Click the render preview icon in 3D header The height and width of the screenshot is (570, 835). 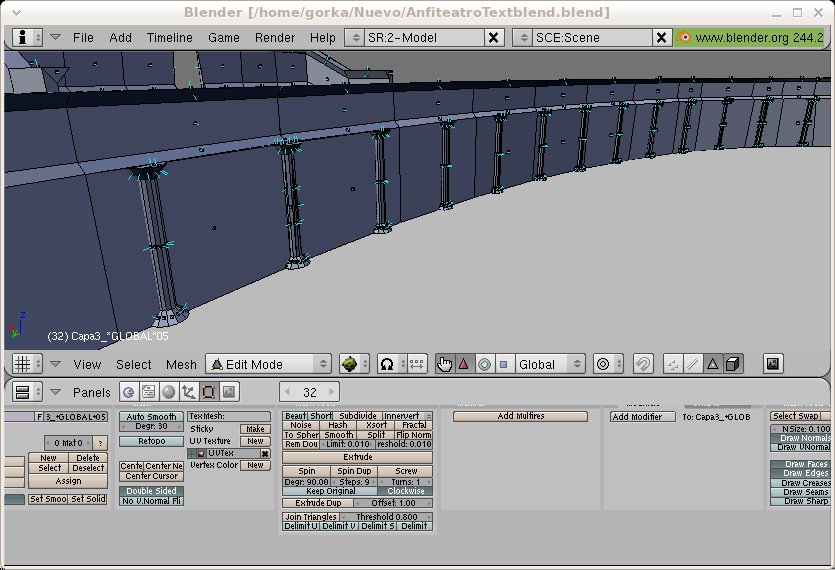(x=773, y=364)
